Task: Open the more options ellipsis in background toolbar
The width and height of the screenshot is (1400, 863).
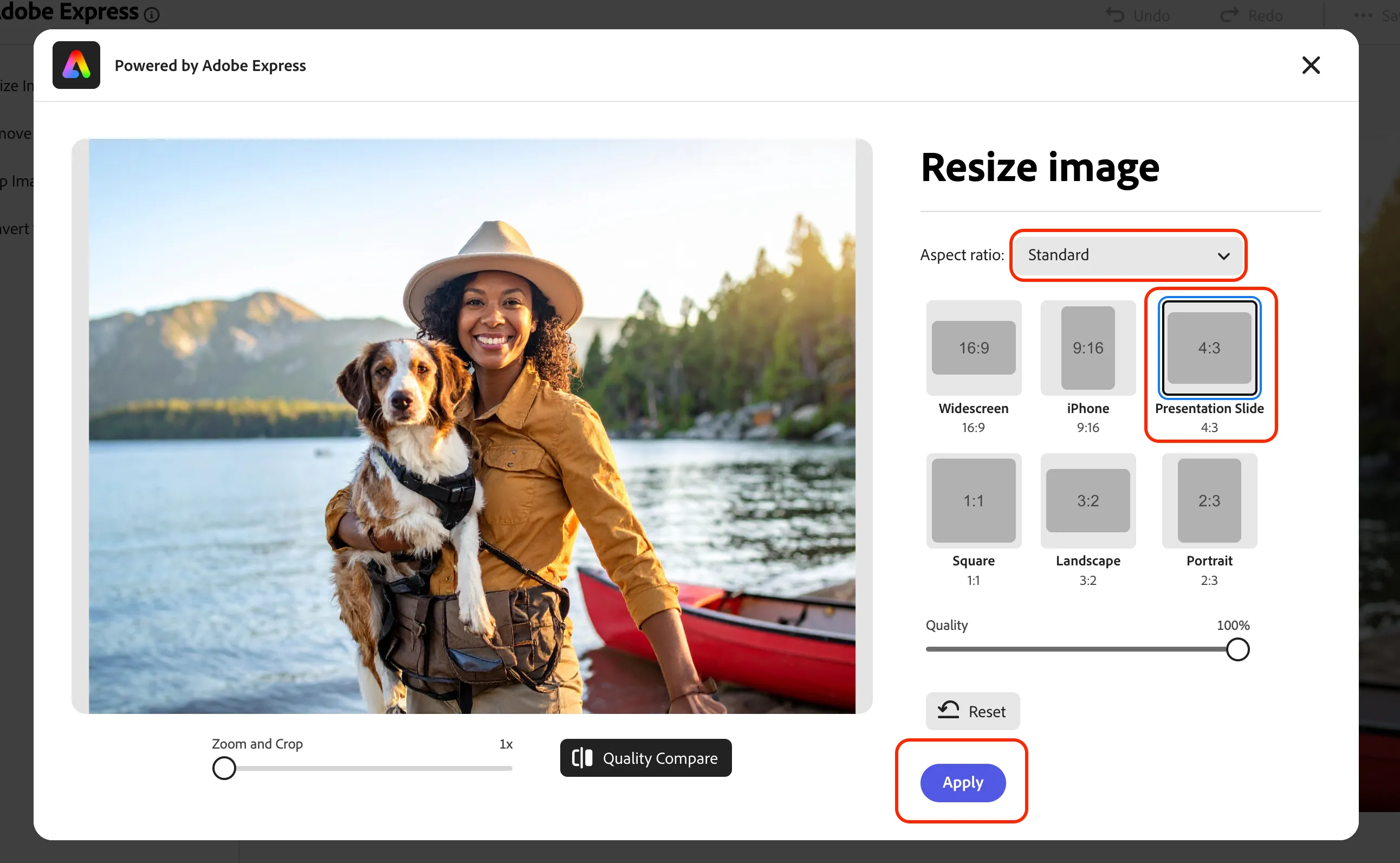Action: (x=1363, y=15)
